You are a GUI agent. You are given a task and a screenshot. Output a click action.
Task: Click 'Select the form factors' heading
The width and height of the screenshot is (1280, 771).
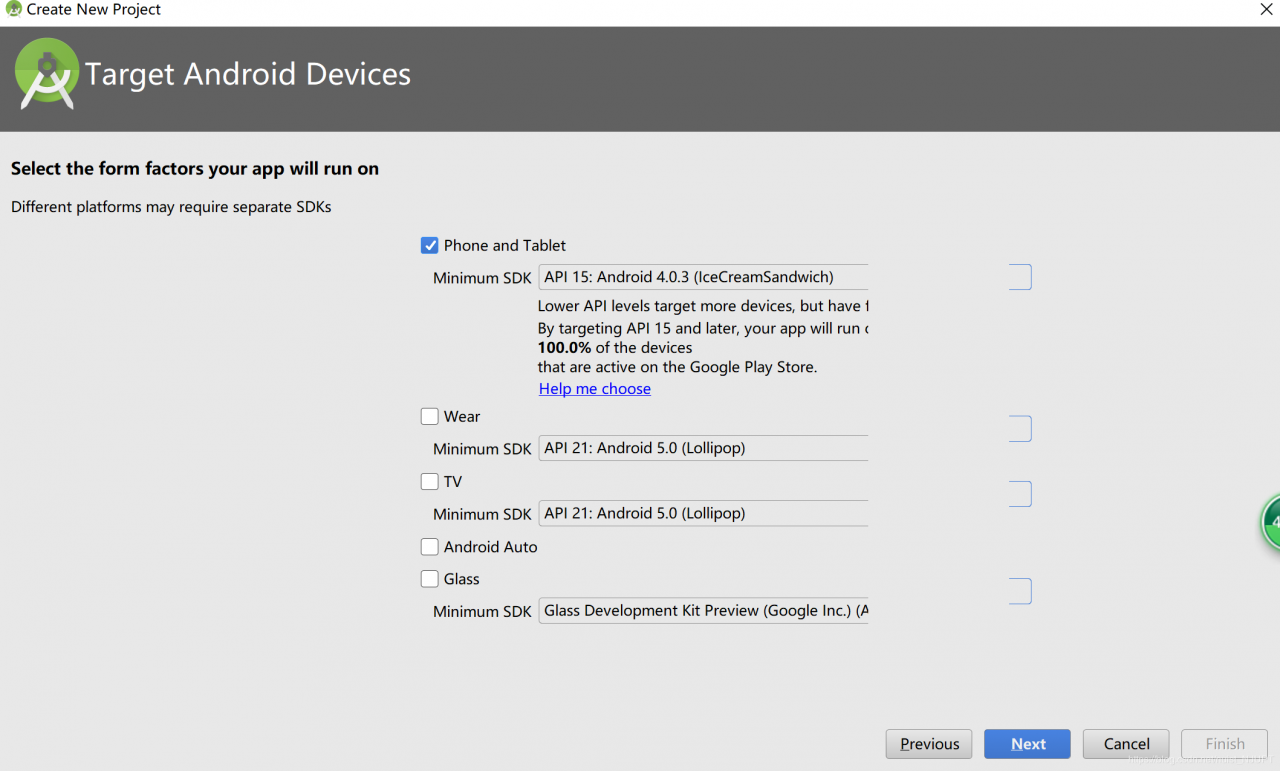coord(195,168)
